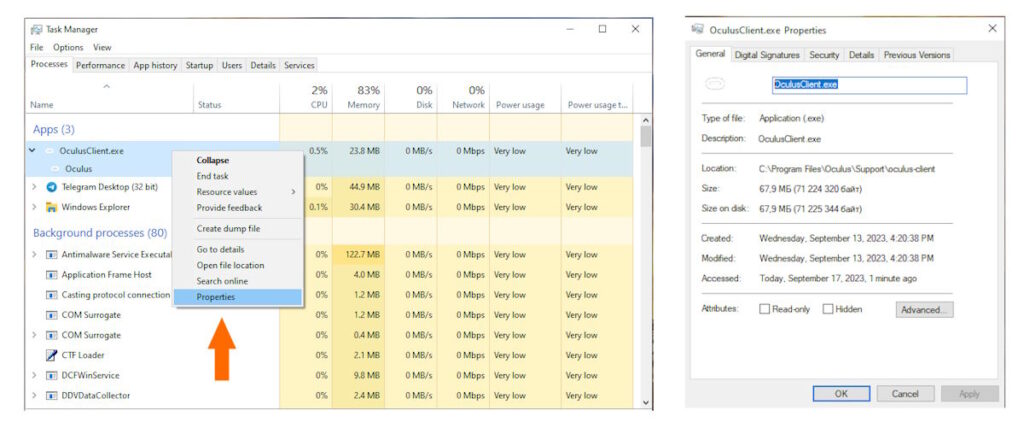Choose Properties in the context menu
The image size is (1024, 428).
pos(238,297)
